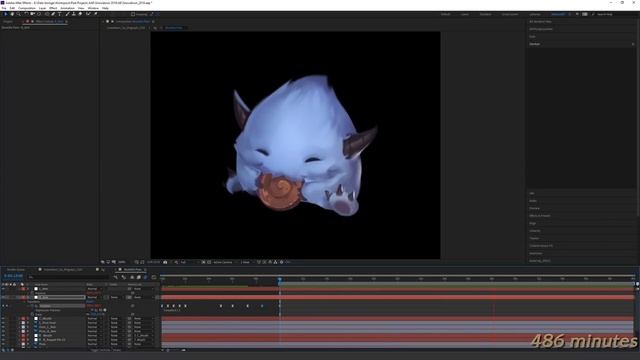The image size is (640, 360).
Task: Open the Effect menu
Action: (53, 8)
